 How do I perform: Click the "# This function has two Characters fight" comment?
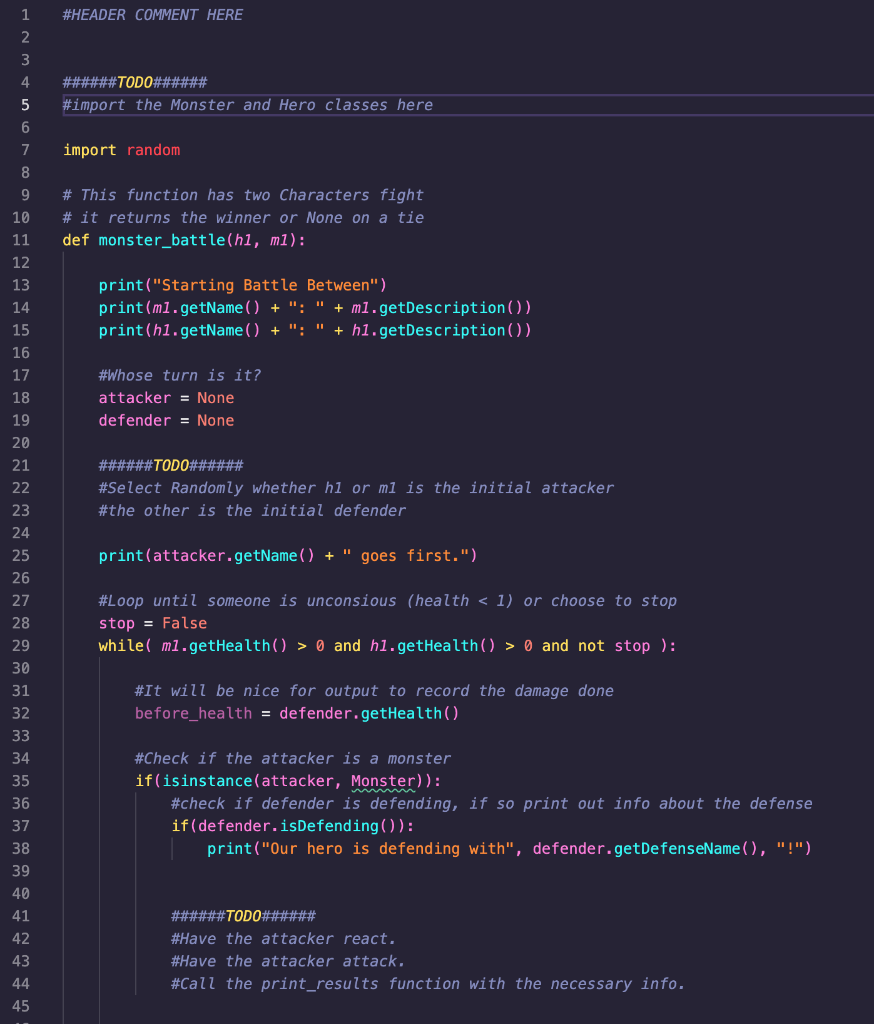point(243,195)
